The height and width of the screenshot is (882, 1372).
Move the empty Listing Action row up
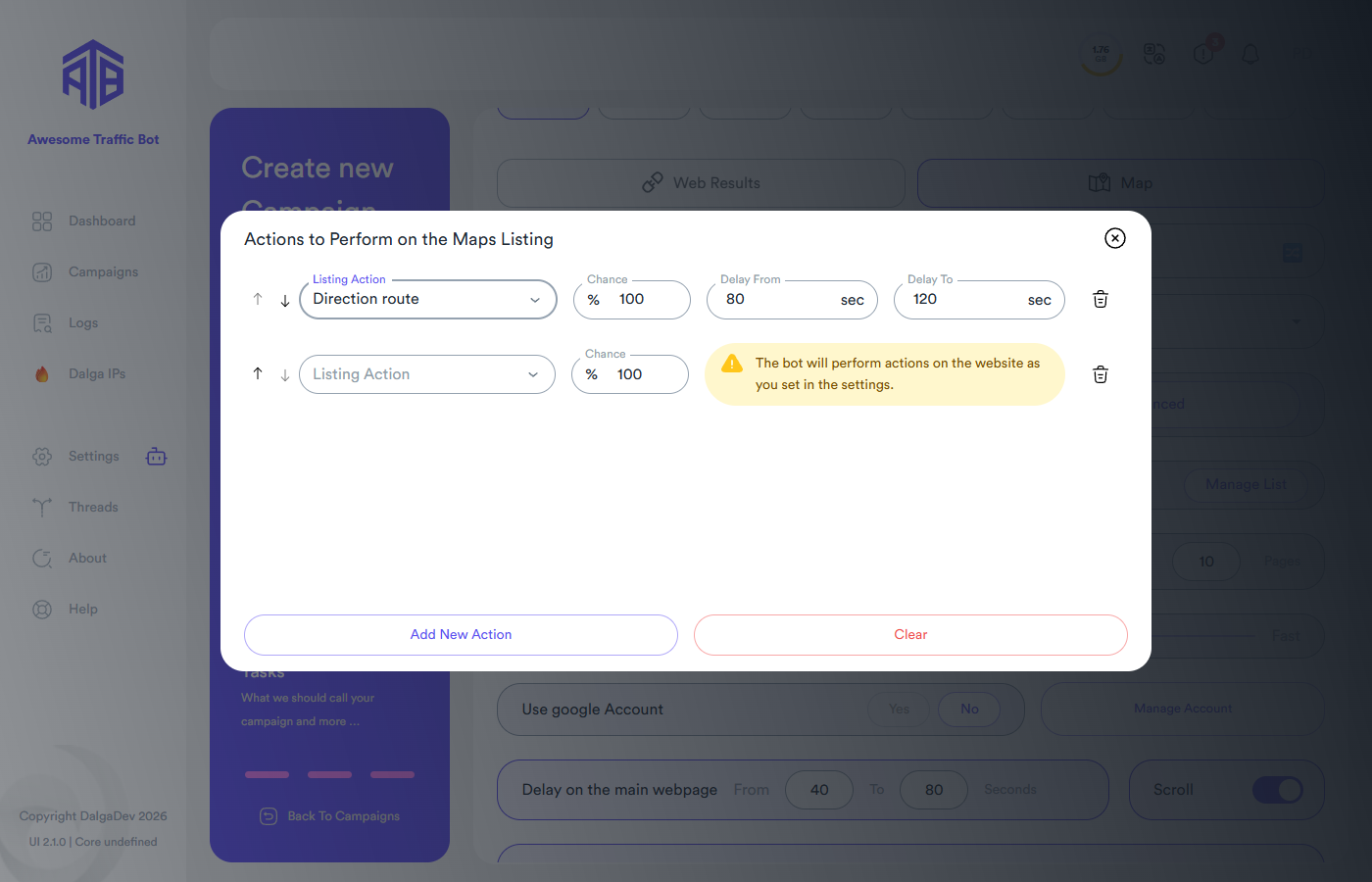pos(258,373)
